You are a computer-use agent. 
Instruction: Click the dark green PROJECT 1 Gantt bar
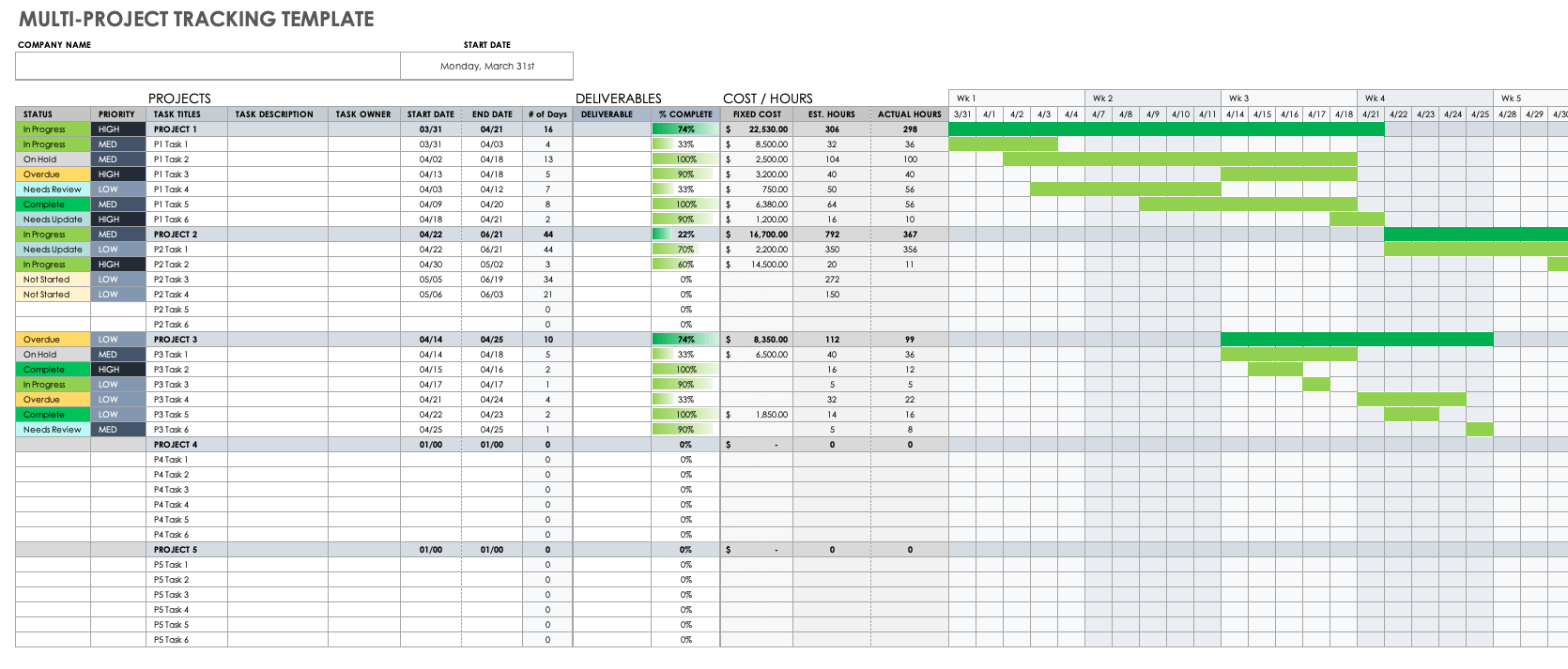pyautogui.click(x=1166, y=129)
